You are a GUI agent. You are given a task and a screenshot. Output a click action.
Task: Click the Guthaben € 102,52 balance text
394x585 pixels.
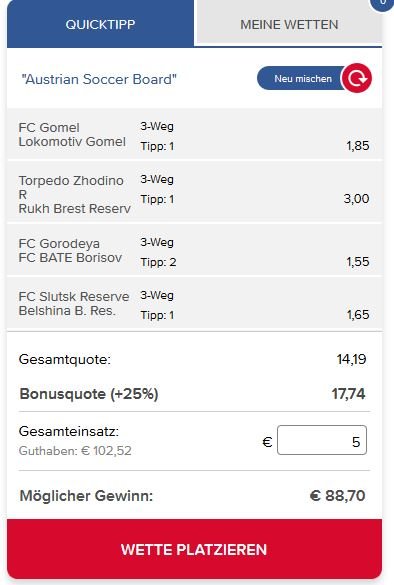[x=75, y=451]
